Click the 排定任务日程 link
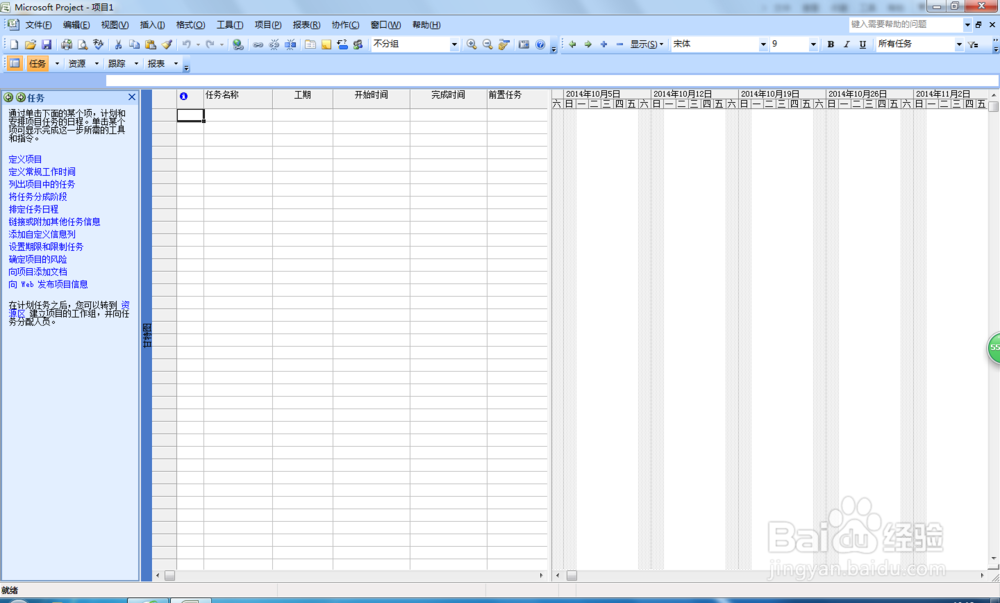 point(33,209)
